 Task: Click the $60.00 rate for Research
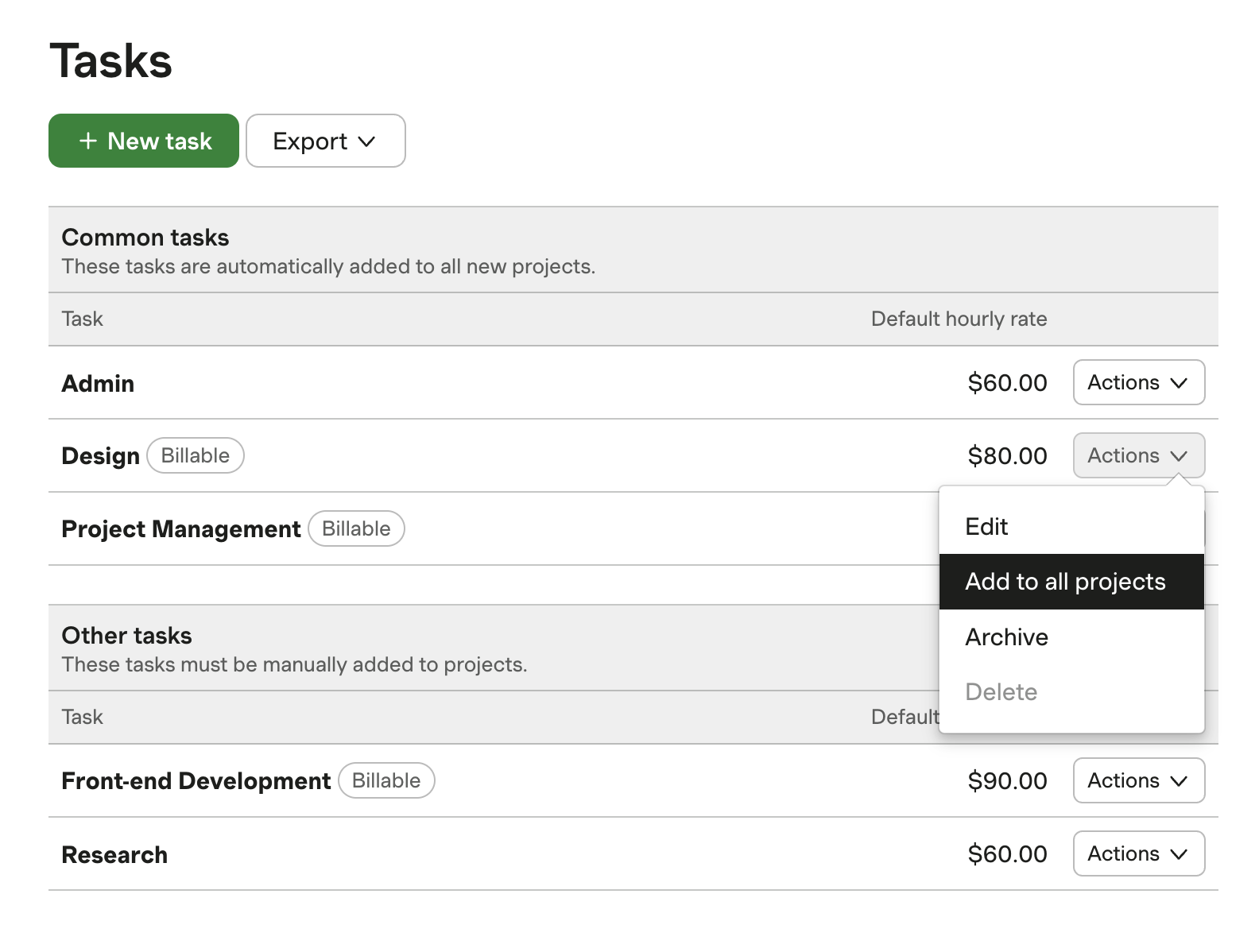pyautogui.click(x=1007, y=854)
